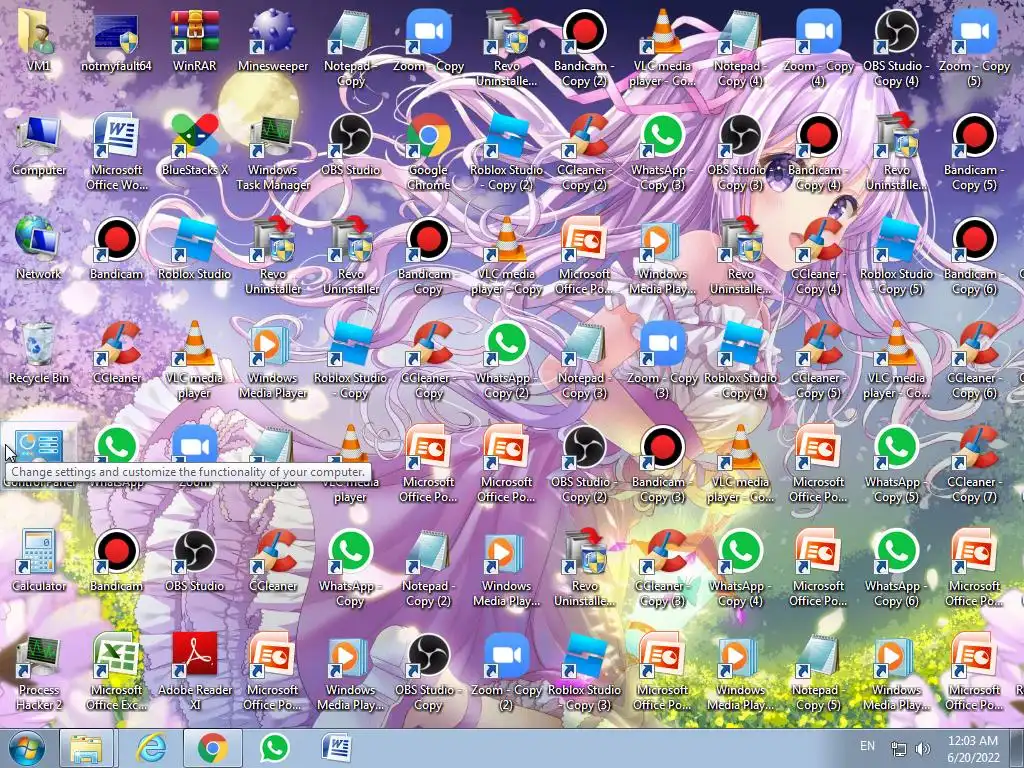
Task: Click the EN language indicator
Action: click(x=867, y=746)
